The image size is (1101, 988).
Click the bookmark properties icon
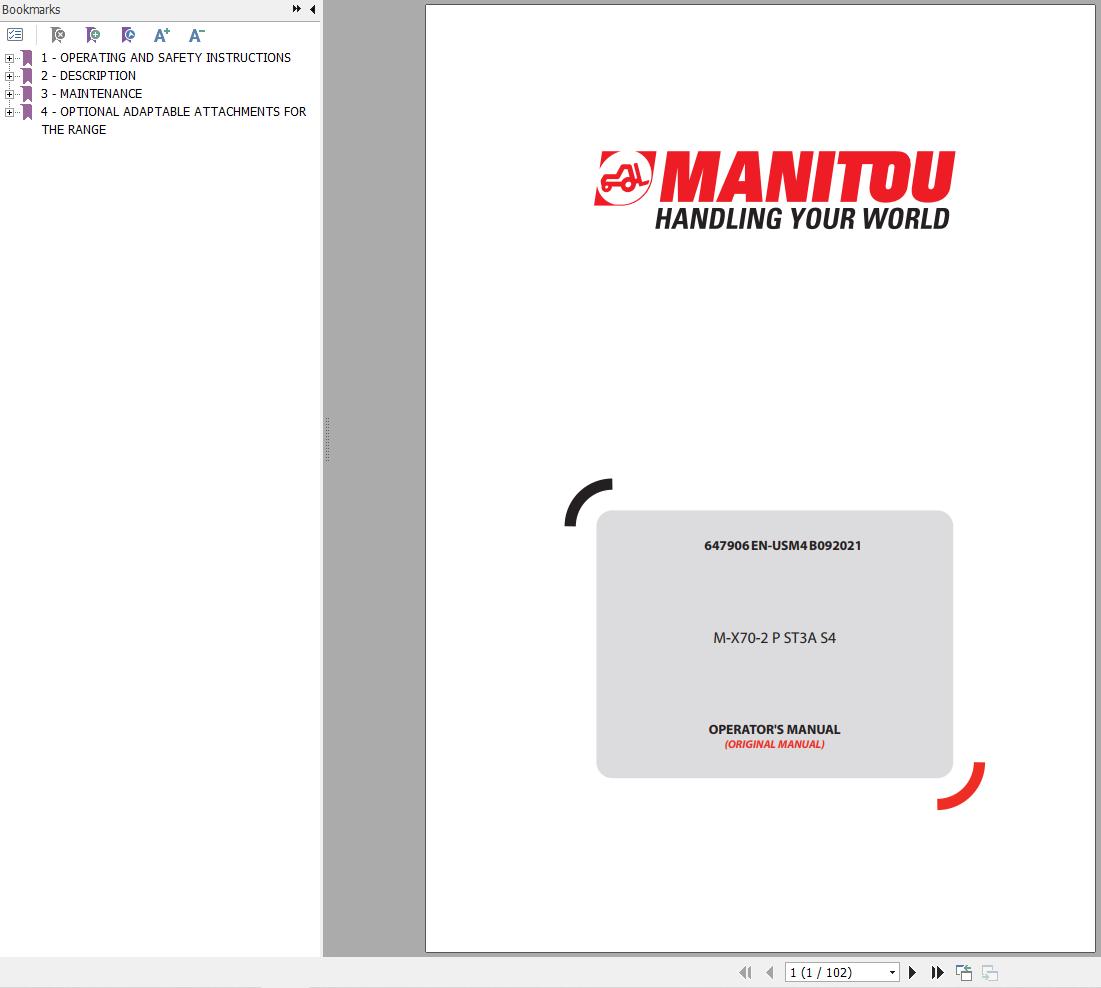click(x=128, y=34)
